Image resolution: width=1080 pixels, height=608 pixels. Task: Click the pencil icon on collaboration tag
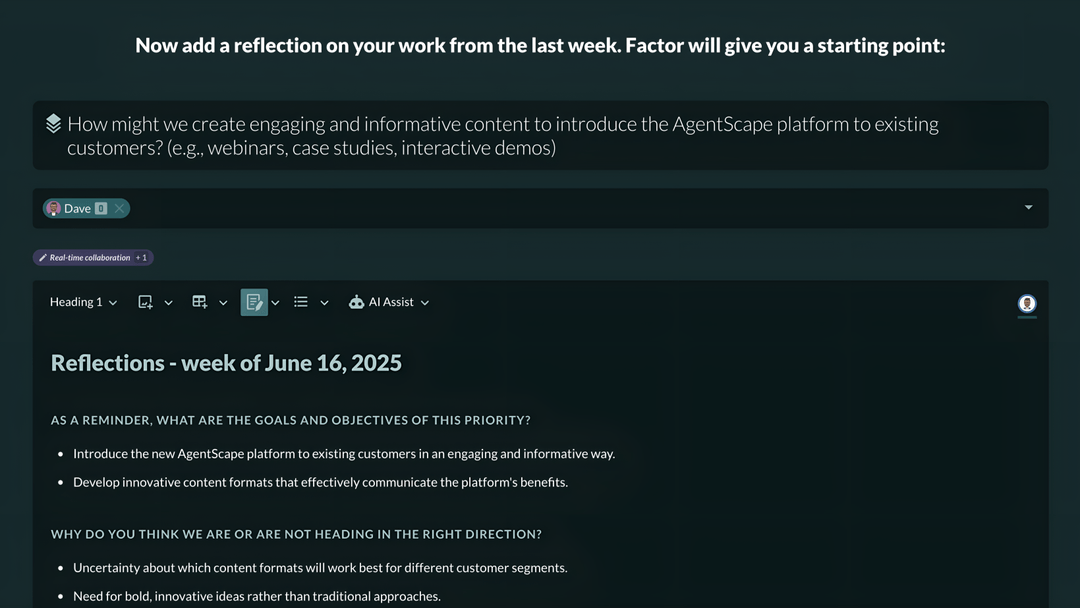(x=43, y=258)
